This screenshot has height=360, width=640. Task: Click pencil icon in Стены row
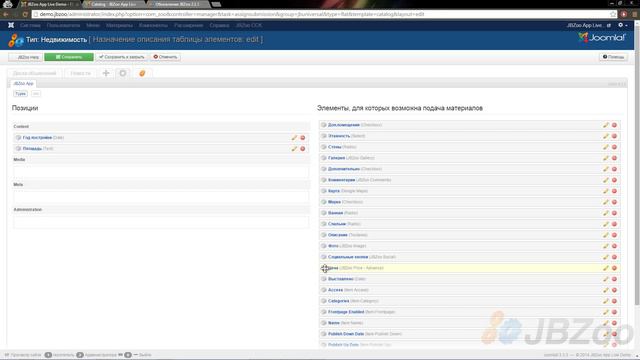[606, 147]
